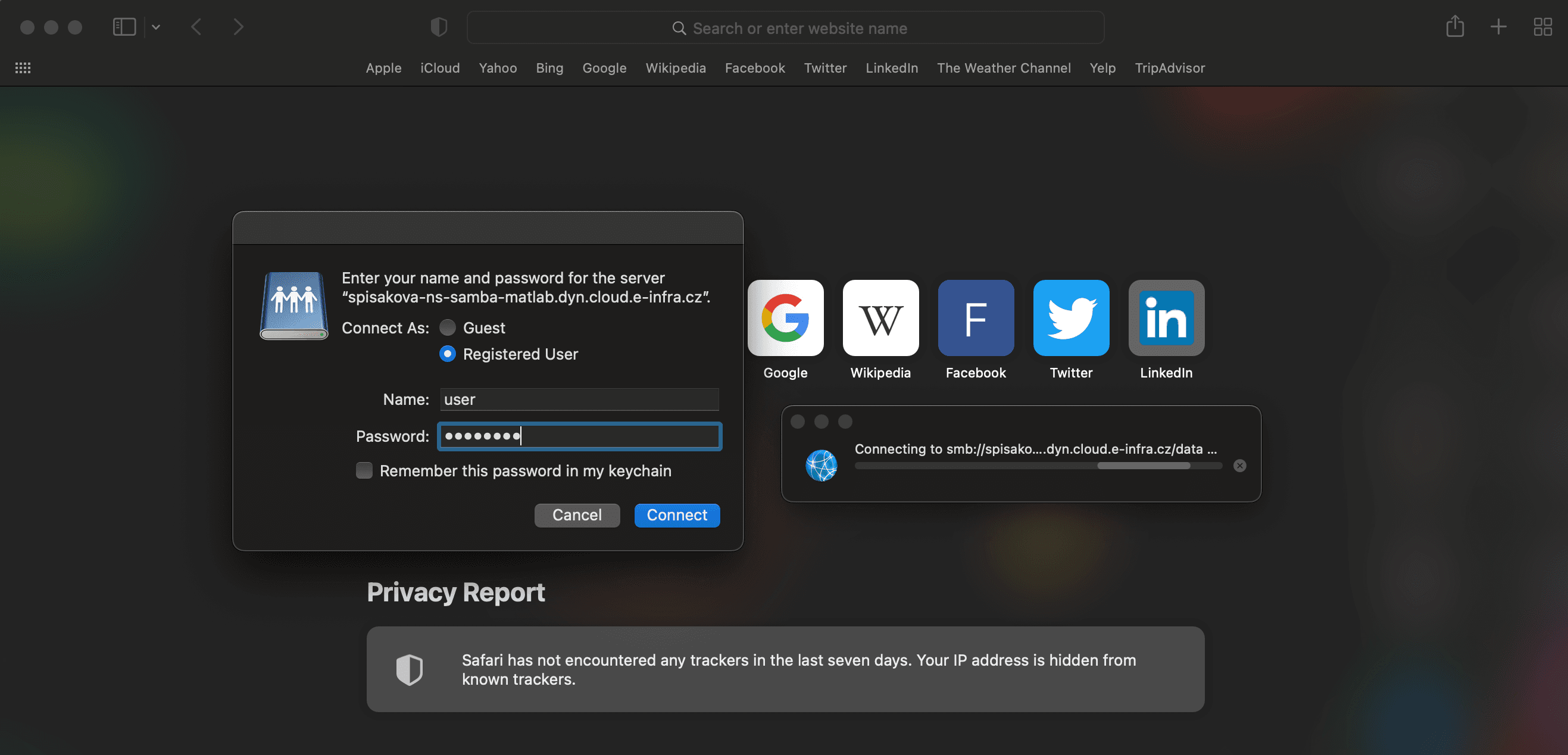This screenshot has width=1568, height=755.
Task: Click the Name text field
Action: coord(579,400)
